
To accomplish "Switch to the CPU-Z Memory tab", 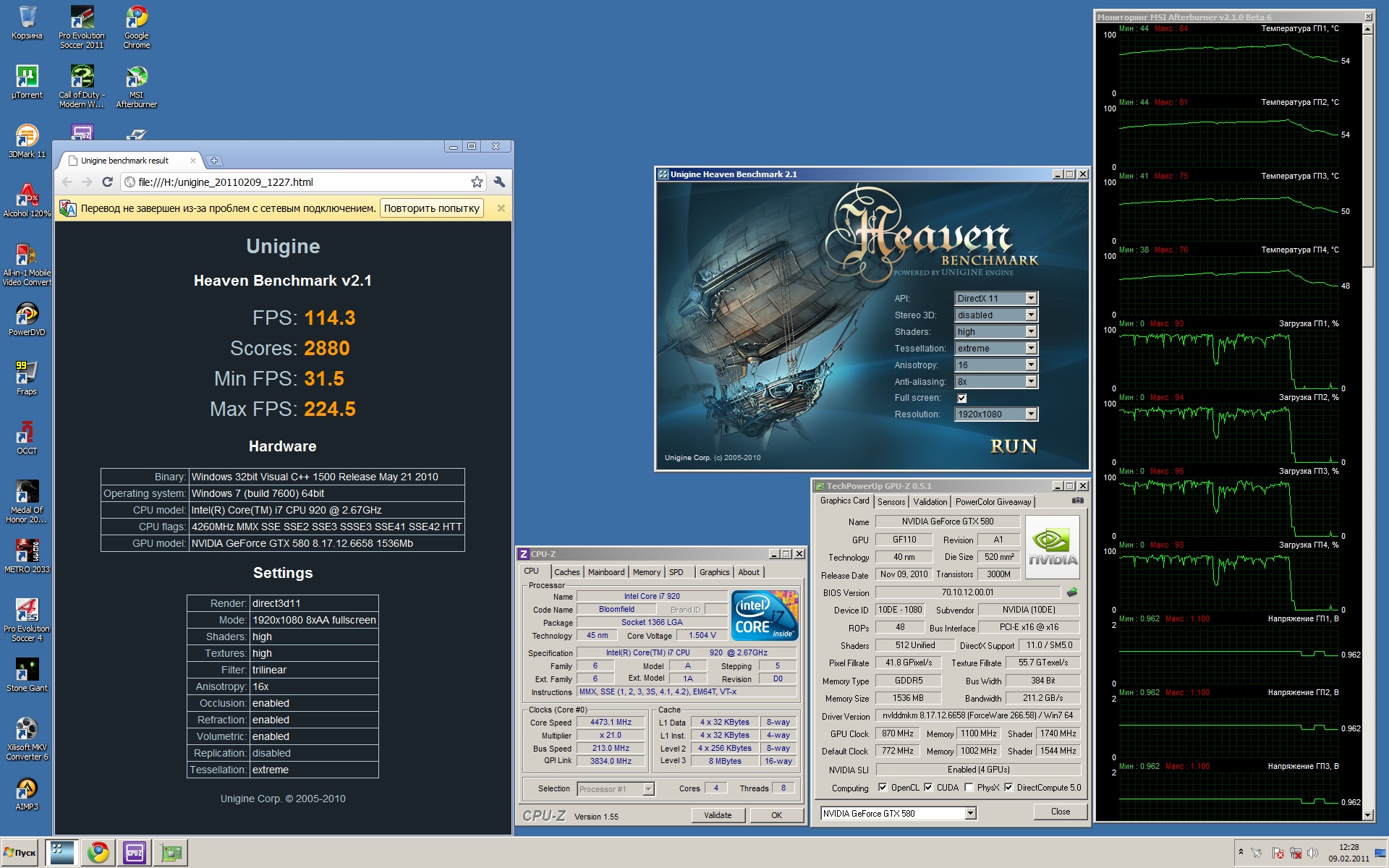I will tap(647, 572).
